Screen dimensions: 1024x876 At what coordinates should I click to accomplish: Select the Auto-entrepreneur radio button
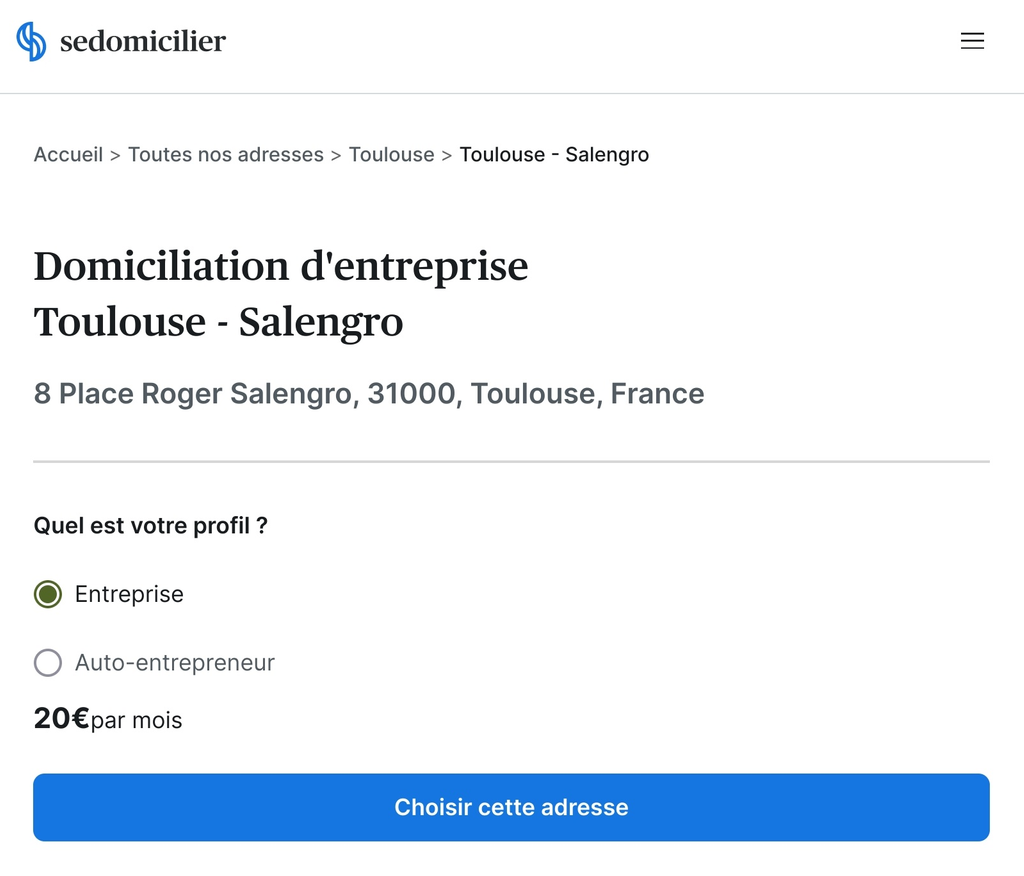click(x=48, y=662)
